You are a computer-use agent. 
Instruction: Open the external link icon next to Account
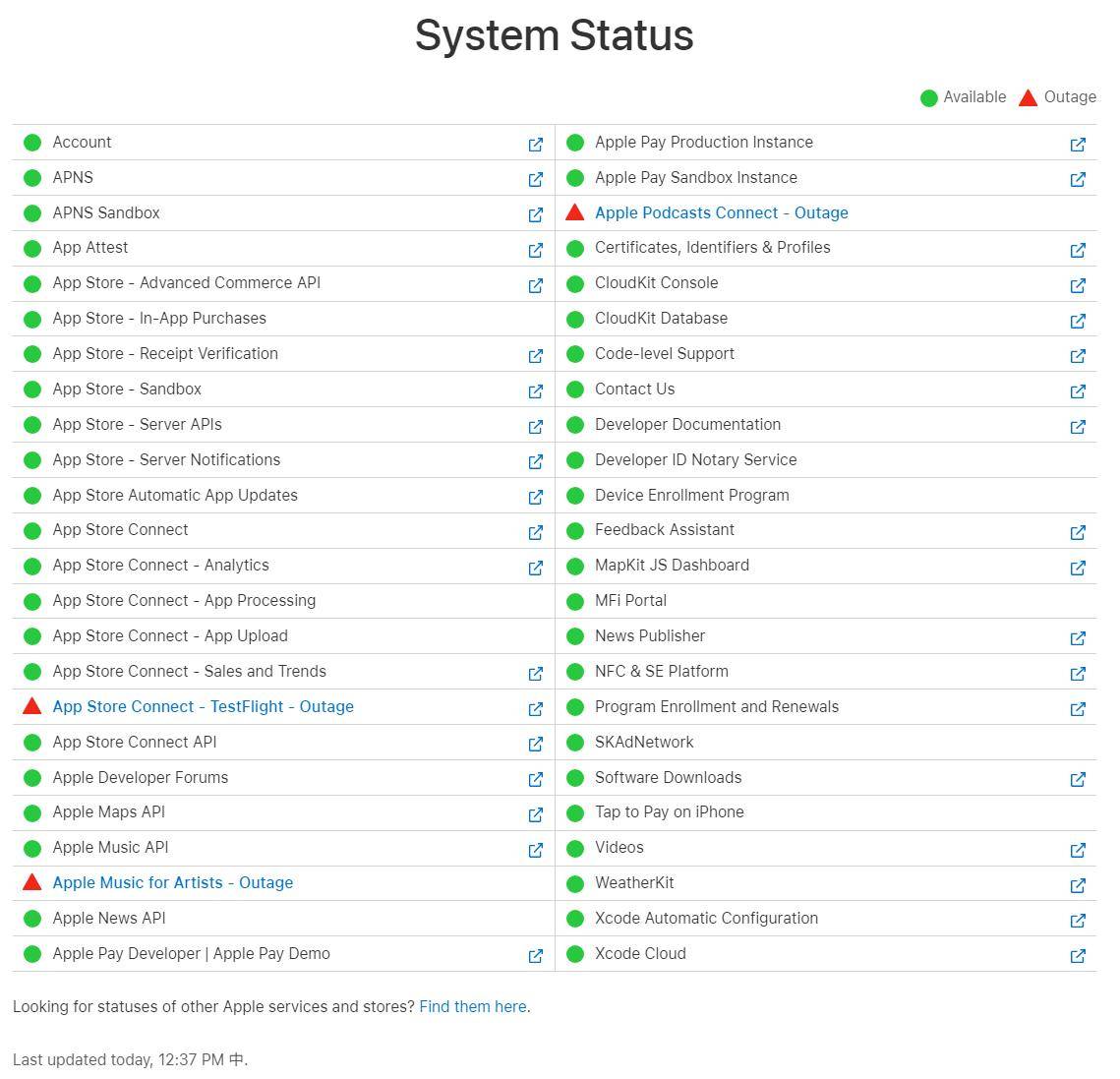(x=536, y=145)
